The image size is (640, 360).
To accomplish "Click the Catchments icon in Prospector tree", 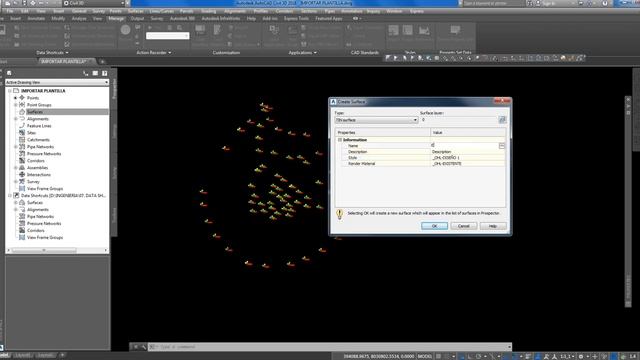I will [22, 140].
